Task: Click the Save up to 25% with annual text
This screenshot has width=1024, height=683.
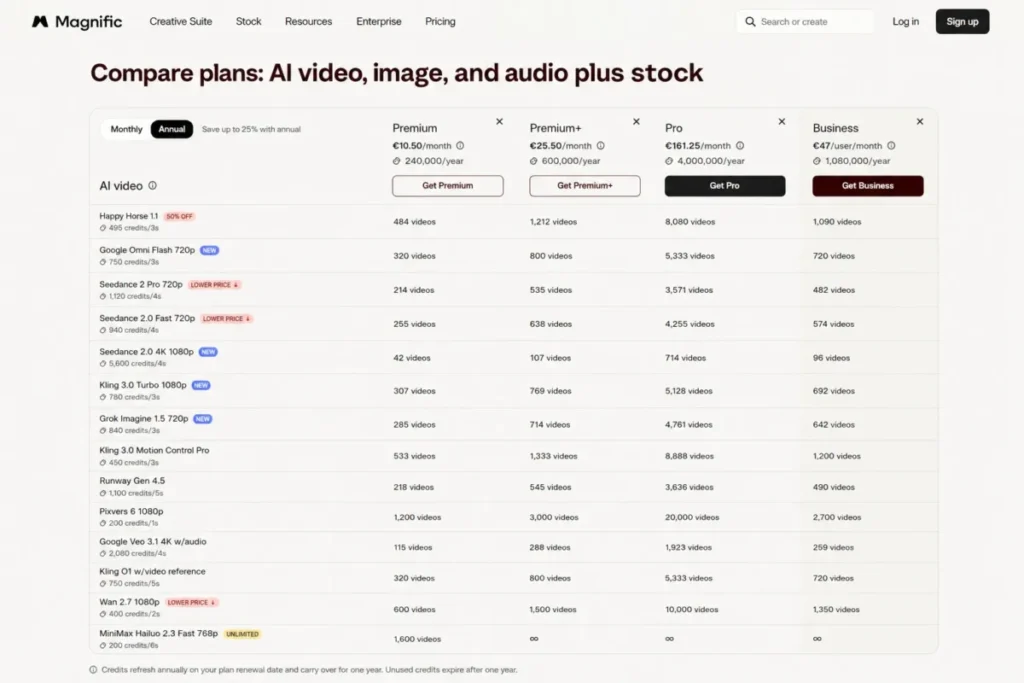Action: click(251, 129)
